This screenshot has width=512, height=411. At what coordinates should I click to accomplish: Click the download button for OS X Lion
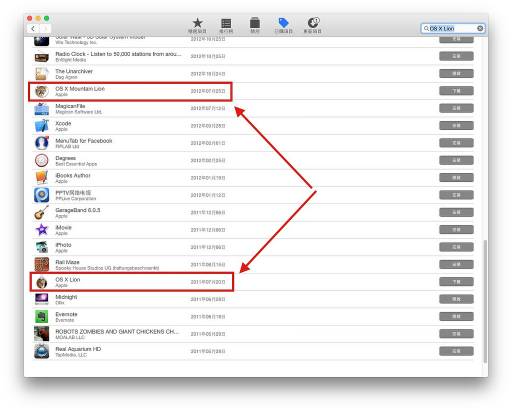[456, 282]
